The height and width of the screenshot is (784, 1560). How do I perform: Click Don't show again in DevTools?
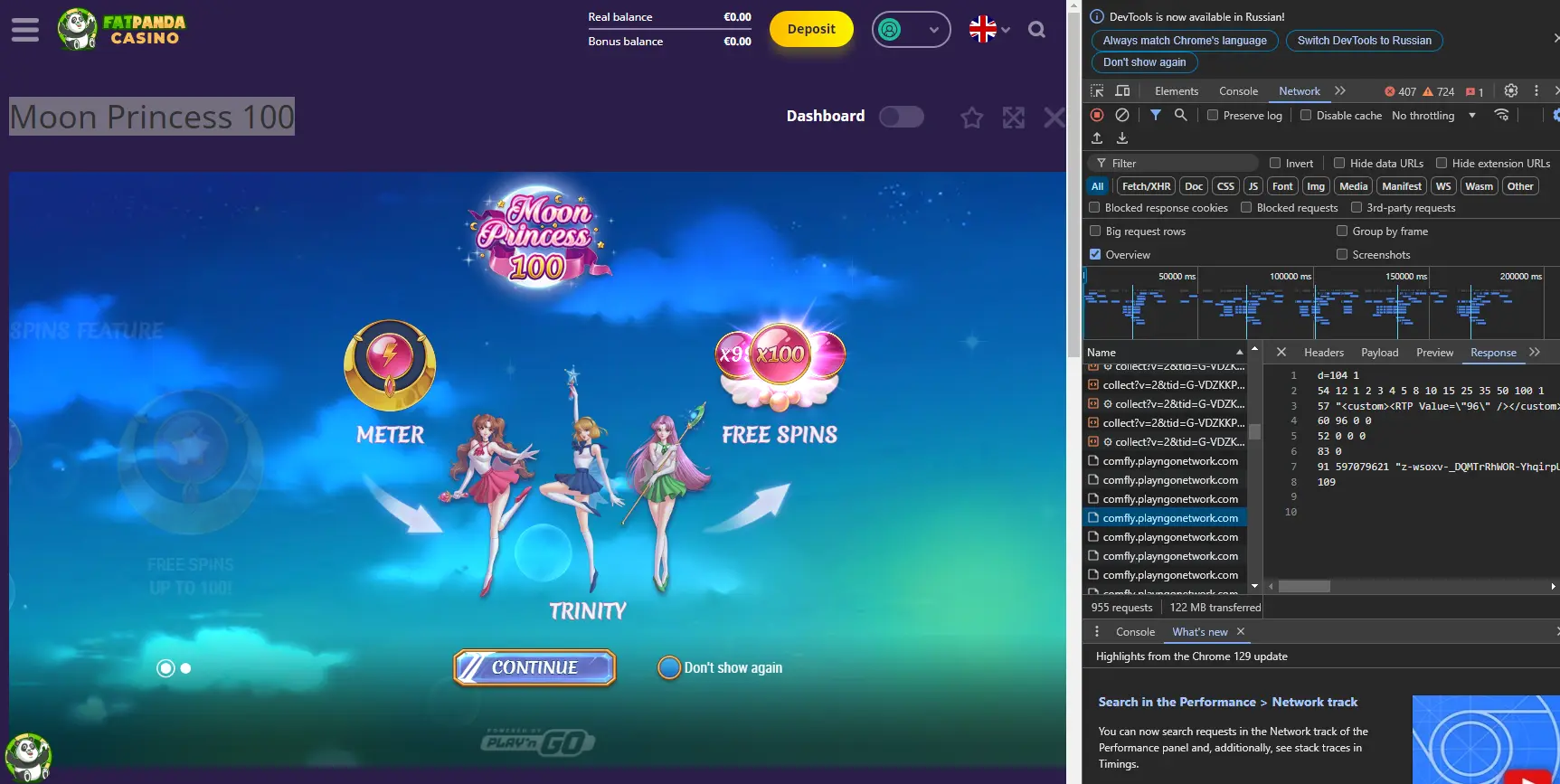(1144, 62)
